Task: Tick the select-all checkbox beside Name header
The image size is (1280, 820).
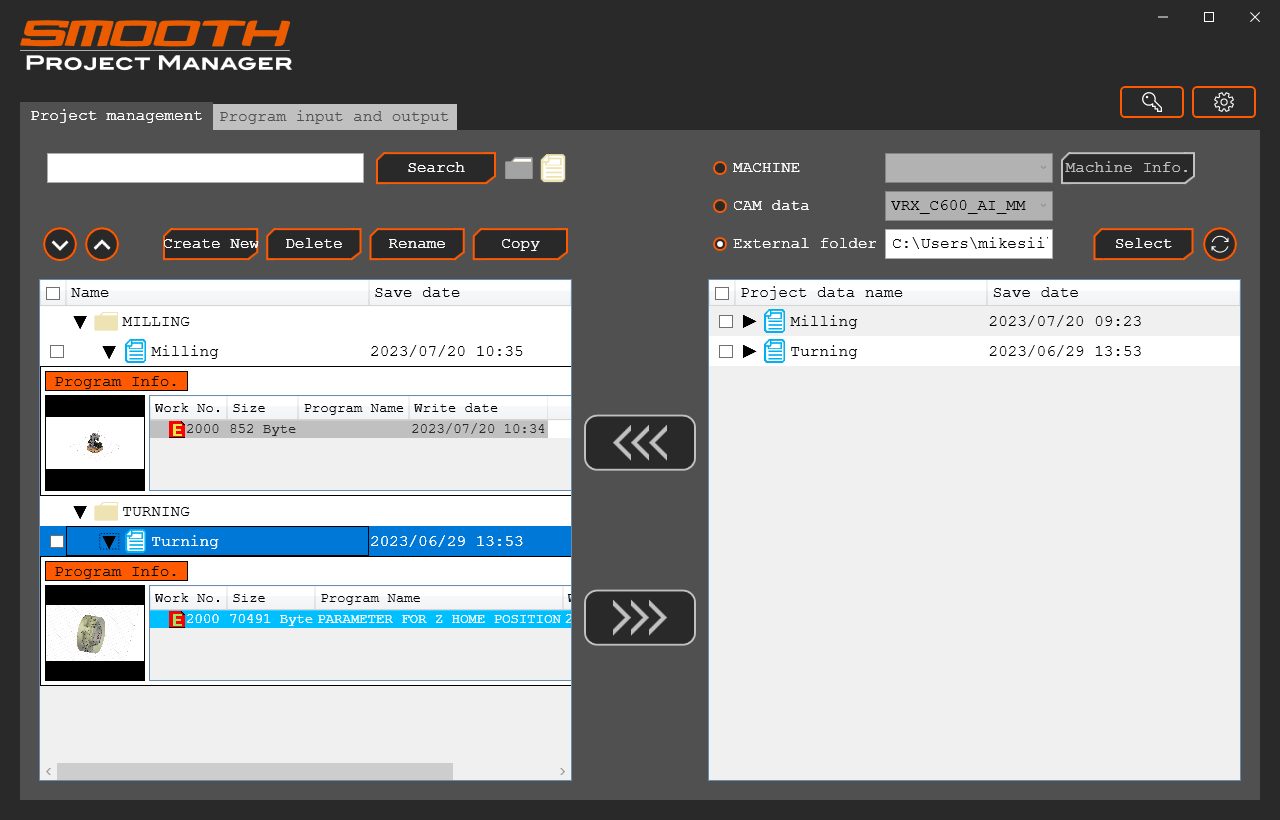Action: point(53,294)
